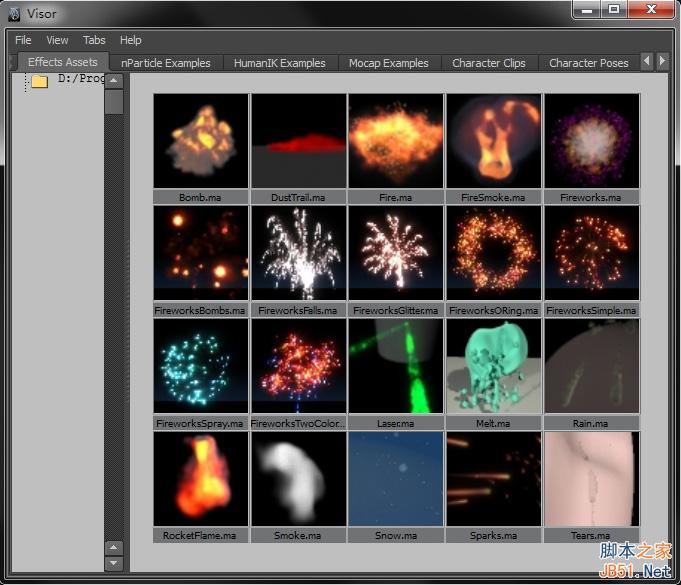The width and height of the screenshot is (681, 585).
Task: Click the Bomb.ma file name label
Action: (x=200, y=198)
